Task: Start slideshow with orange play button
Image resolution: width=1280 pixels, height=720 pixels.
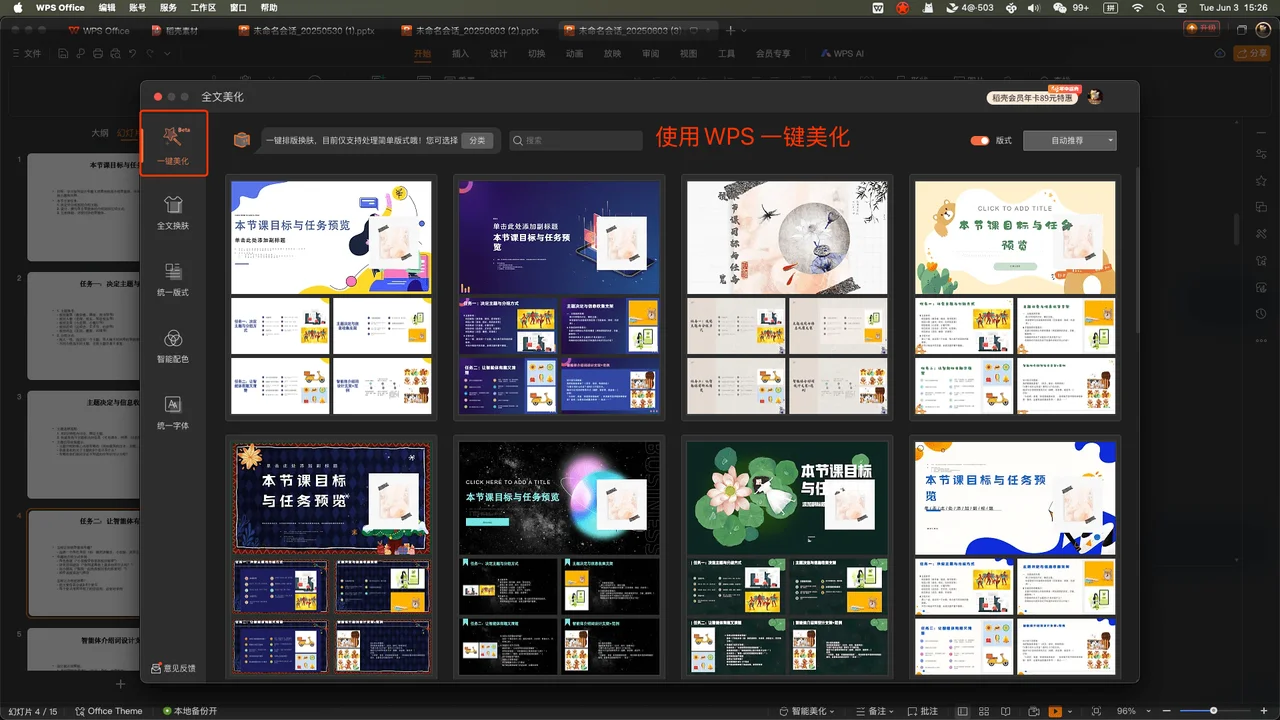Action: 1054,711
